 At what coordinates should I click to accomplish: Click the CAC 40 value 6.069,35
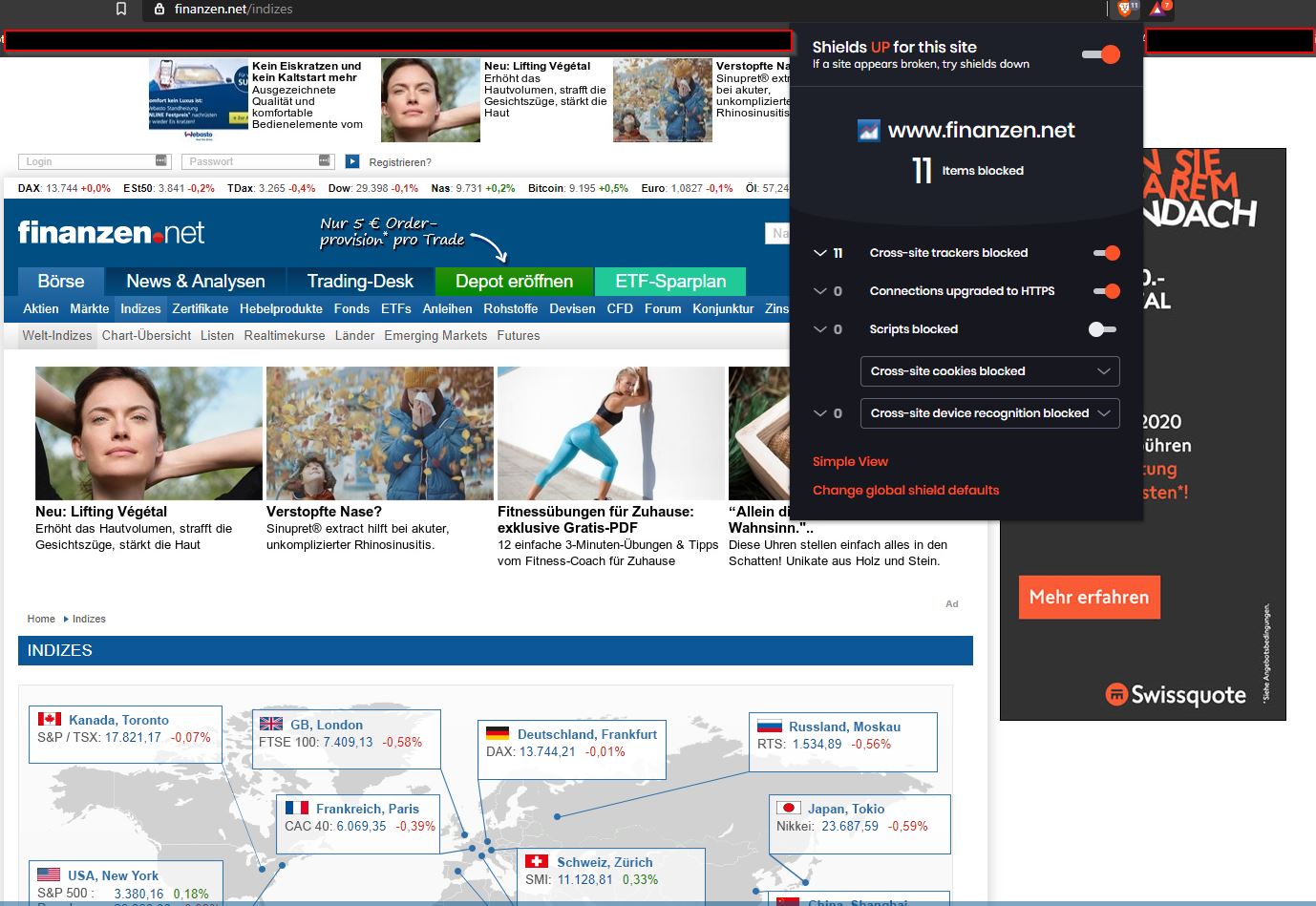pyautogui.click(x=361, y=826)
